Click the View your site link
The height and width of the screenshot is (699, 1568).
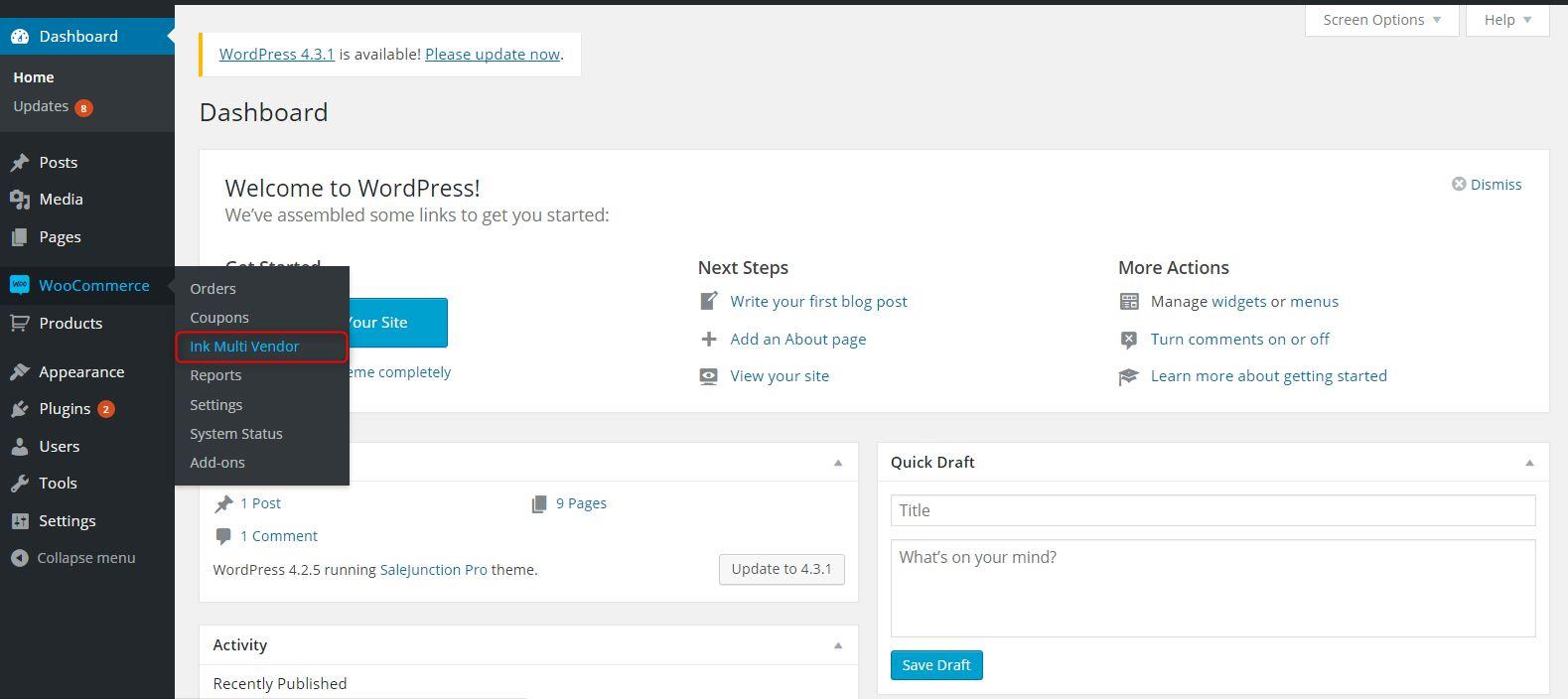tap(780, 376)
